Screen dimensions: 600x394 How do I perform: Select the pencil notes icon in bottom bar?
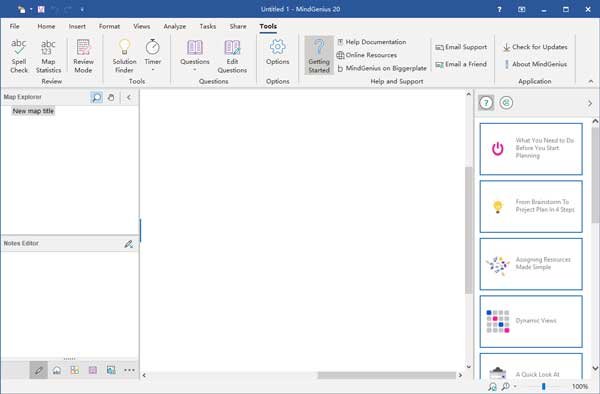point(39,370)
